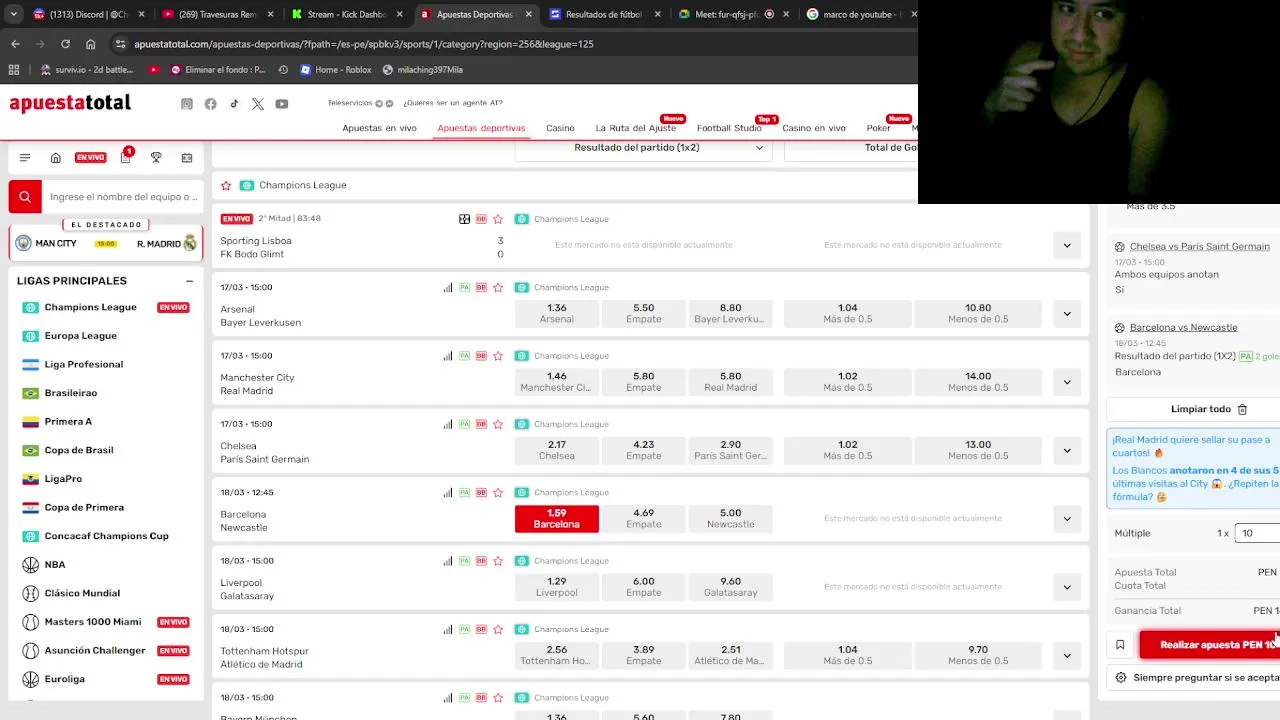
Task: Collapse the Ligas Principales section
Action: (x=189, y=282)
